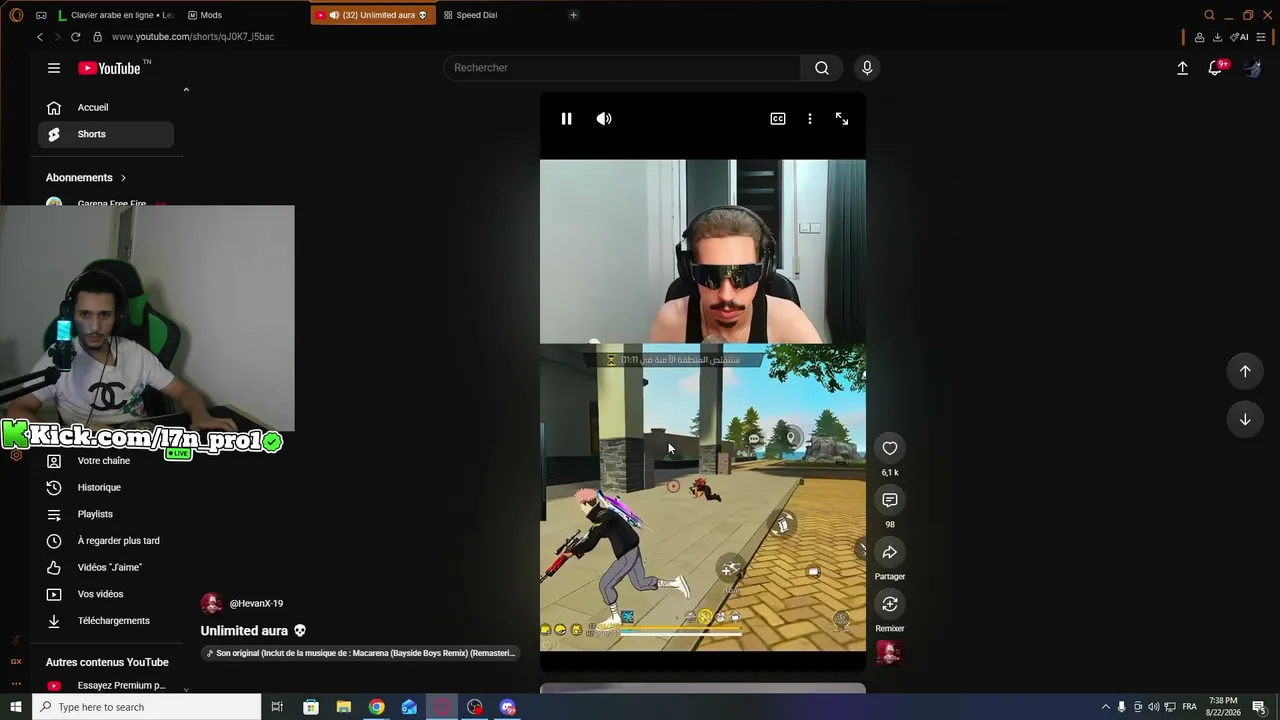
Task: Show hidden system tray icons chevron
Action: [1105, 707]
